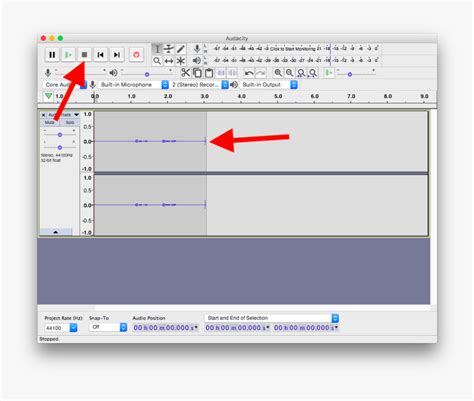Adjust the recording volume slider
Viewport: 474px width, 401px height.
pos(80,72)
